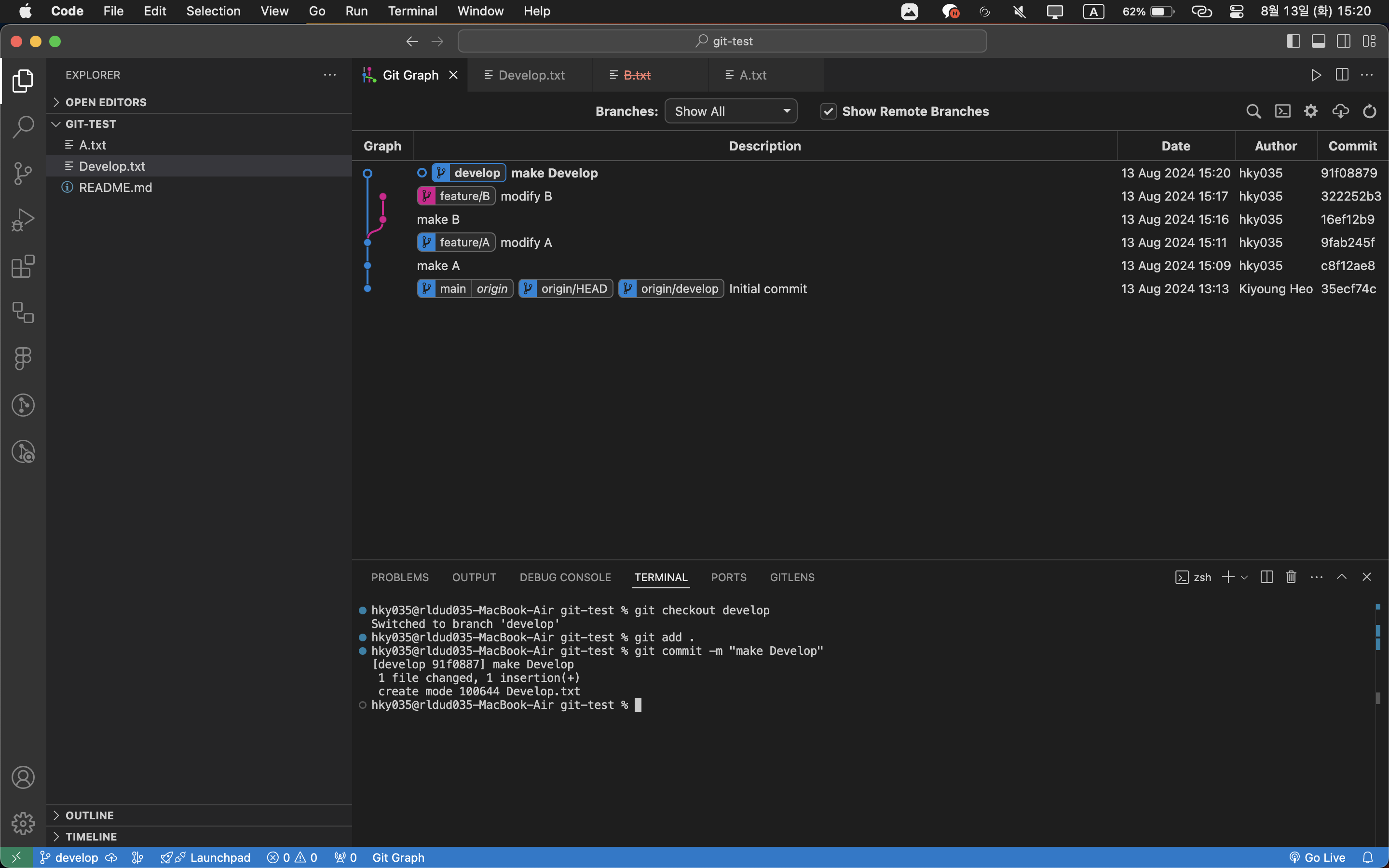Viewport: 1389px width, 868px height.
Task: Click the origin/develop branch label
Action: 670,289
